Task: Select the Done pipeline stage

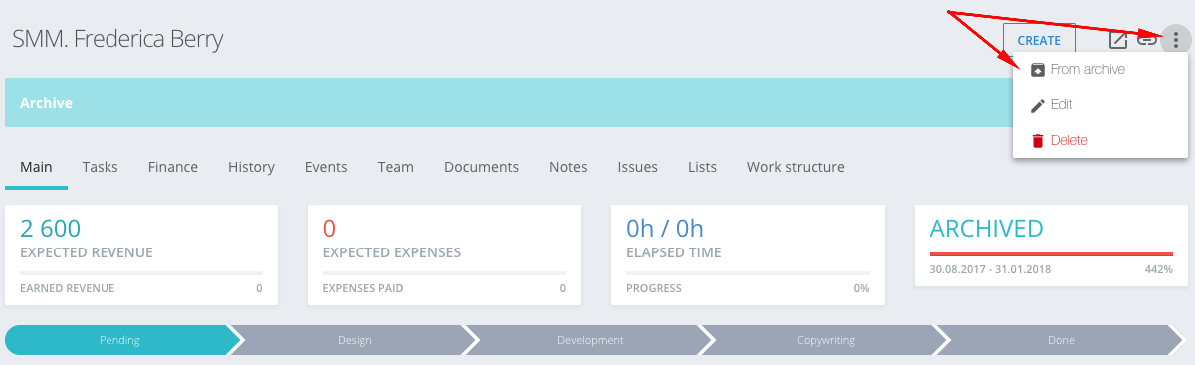Action: [x=1061, y=340]
